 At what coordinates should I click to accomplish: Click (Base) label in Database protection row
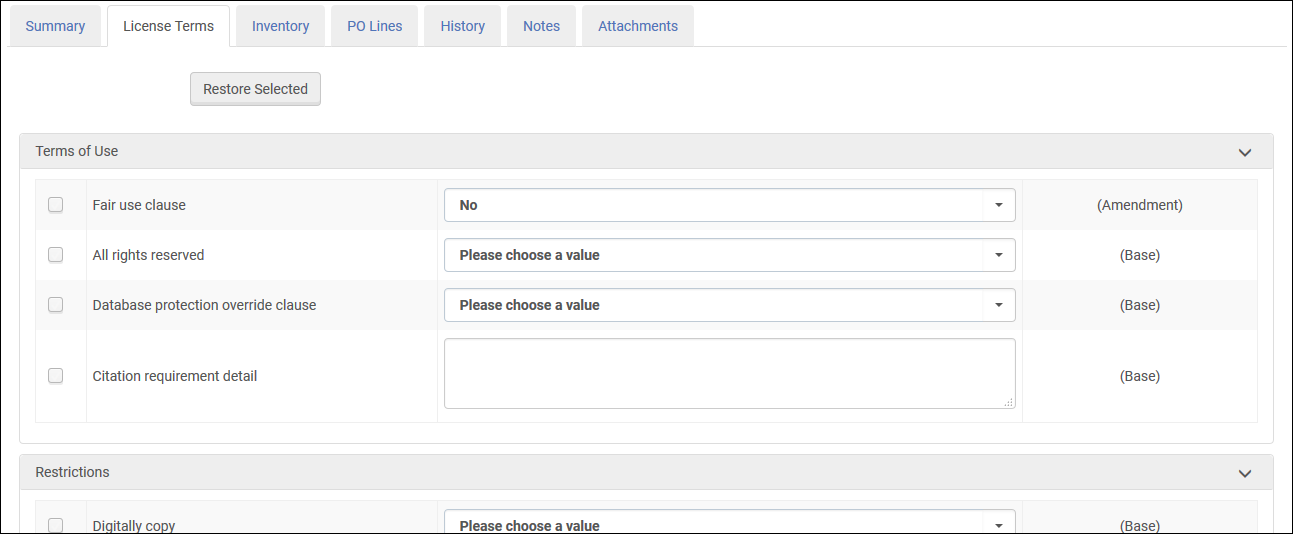pos(1140,305)
